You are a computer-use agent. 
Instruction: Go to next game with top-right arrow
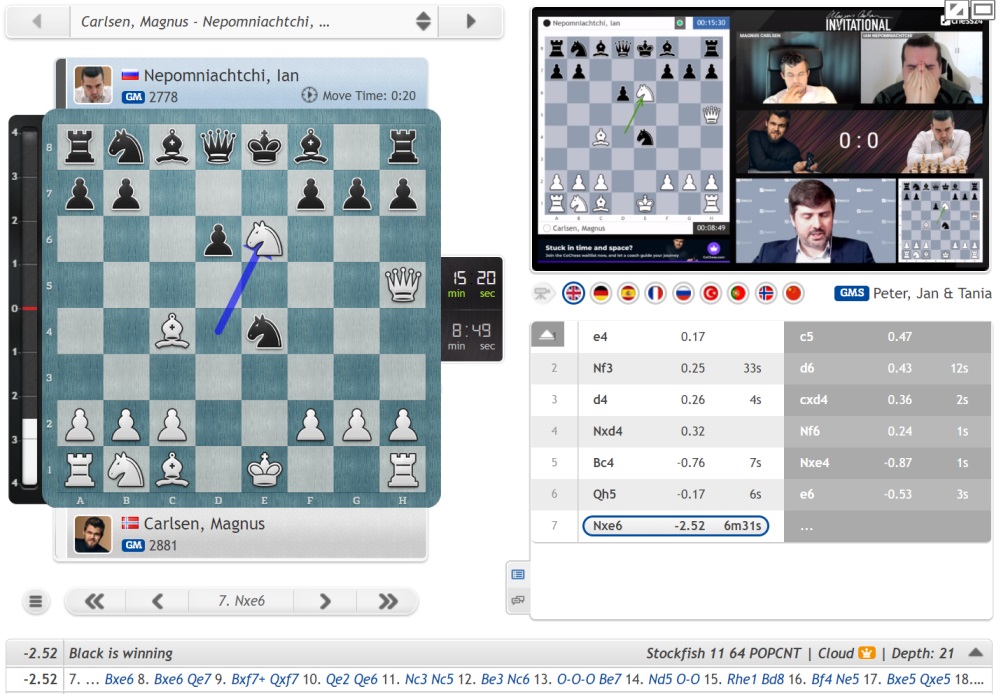471,21
